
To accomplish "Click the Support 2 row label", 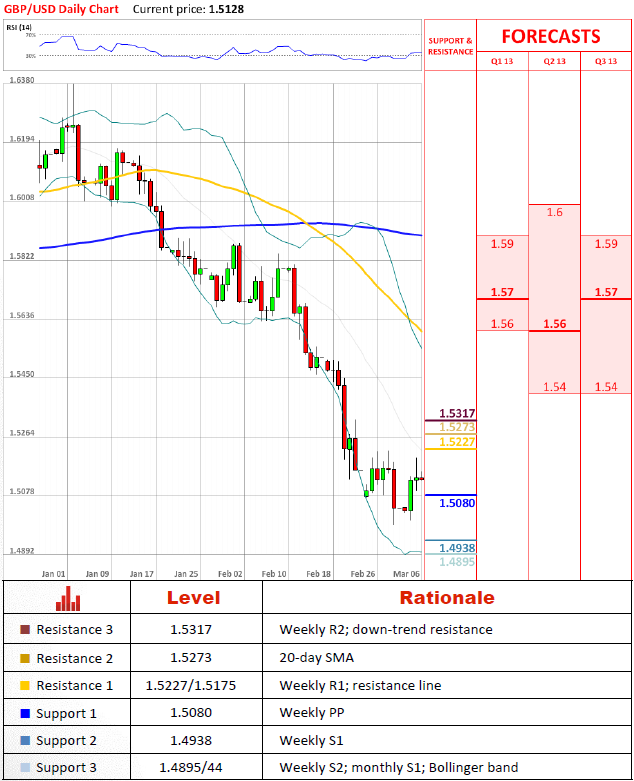I will [66, 741].
